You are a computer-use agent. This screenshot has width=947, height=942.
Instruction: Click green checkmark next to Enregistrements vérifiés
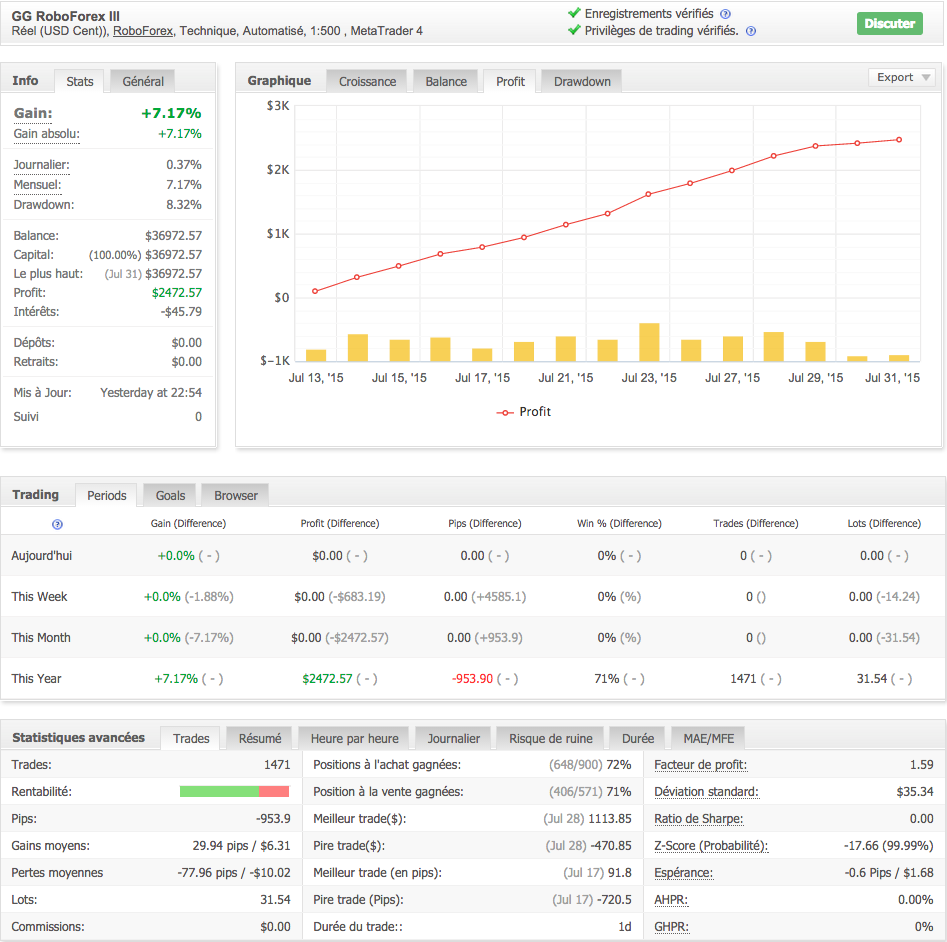574,14
